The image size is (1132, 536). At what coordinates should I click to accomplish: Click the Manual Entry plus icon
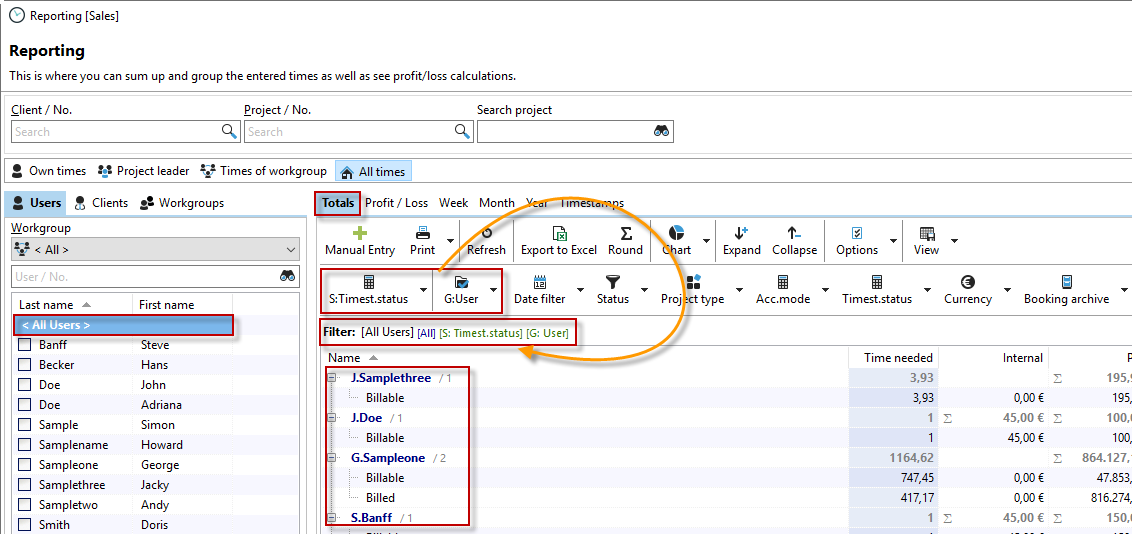point(360,233)
